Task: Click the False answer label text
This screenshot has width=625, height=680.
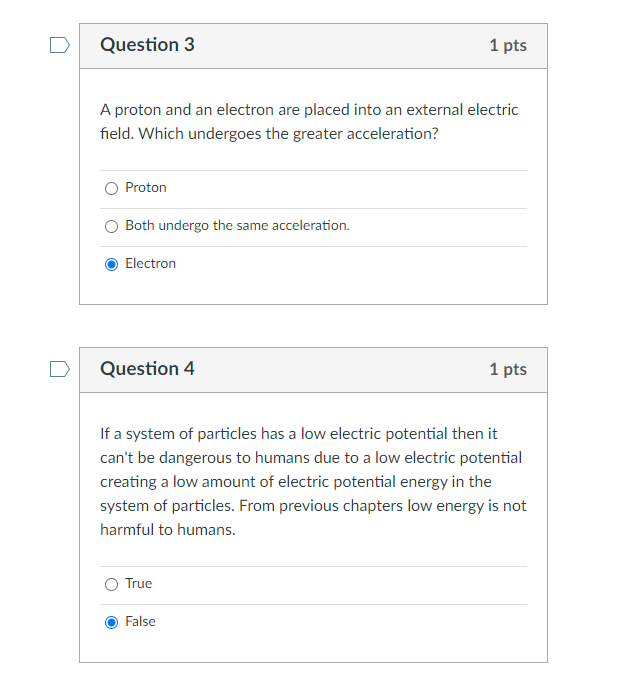Action: [140, 621]
